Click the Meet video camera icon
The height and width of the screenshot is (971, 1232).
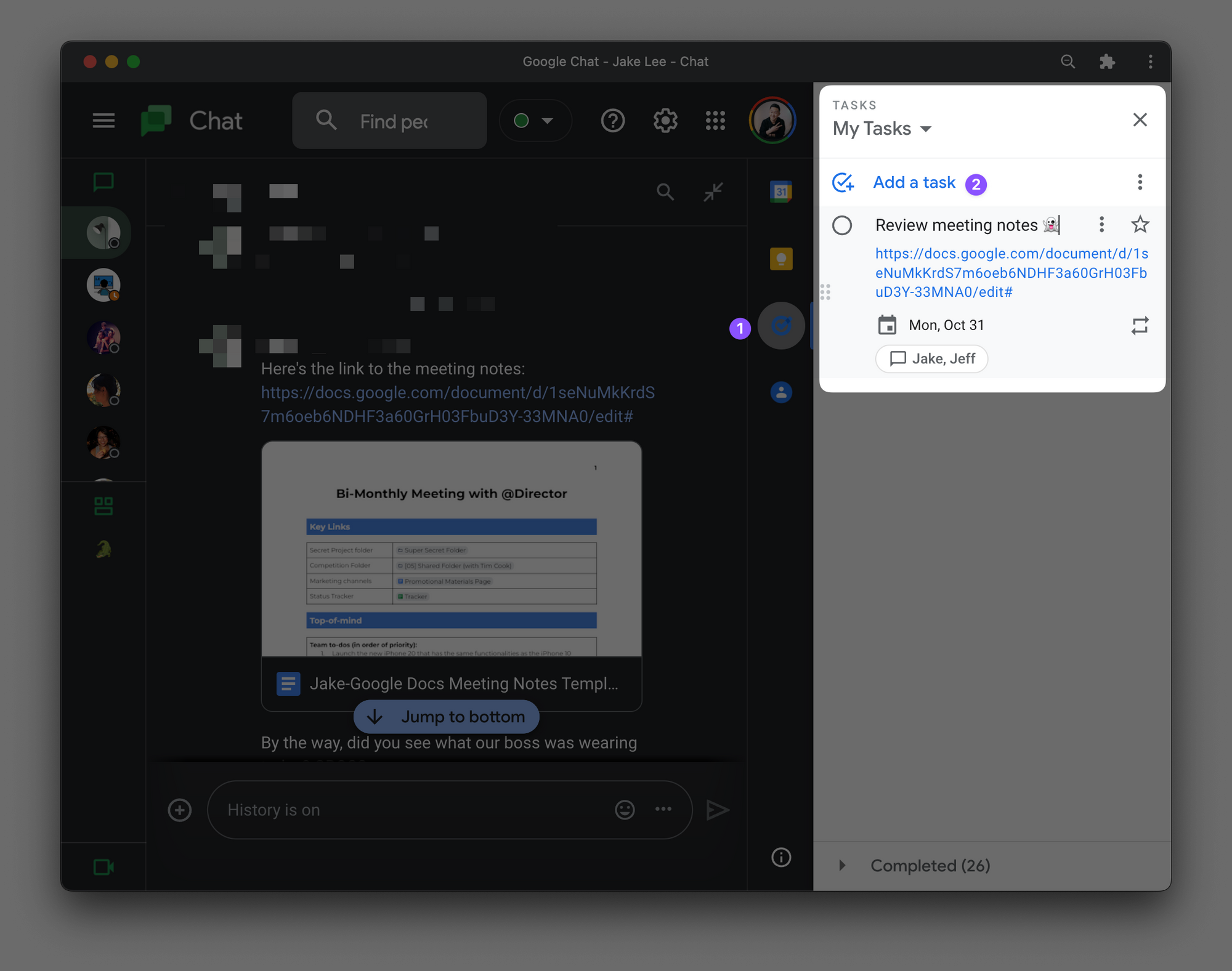(103, 867)
